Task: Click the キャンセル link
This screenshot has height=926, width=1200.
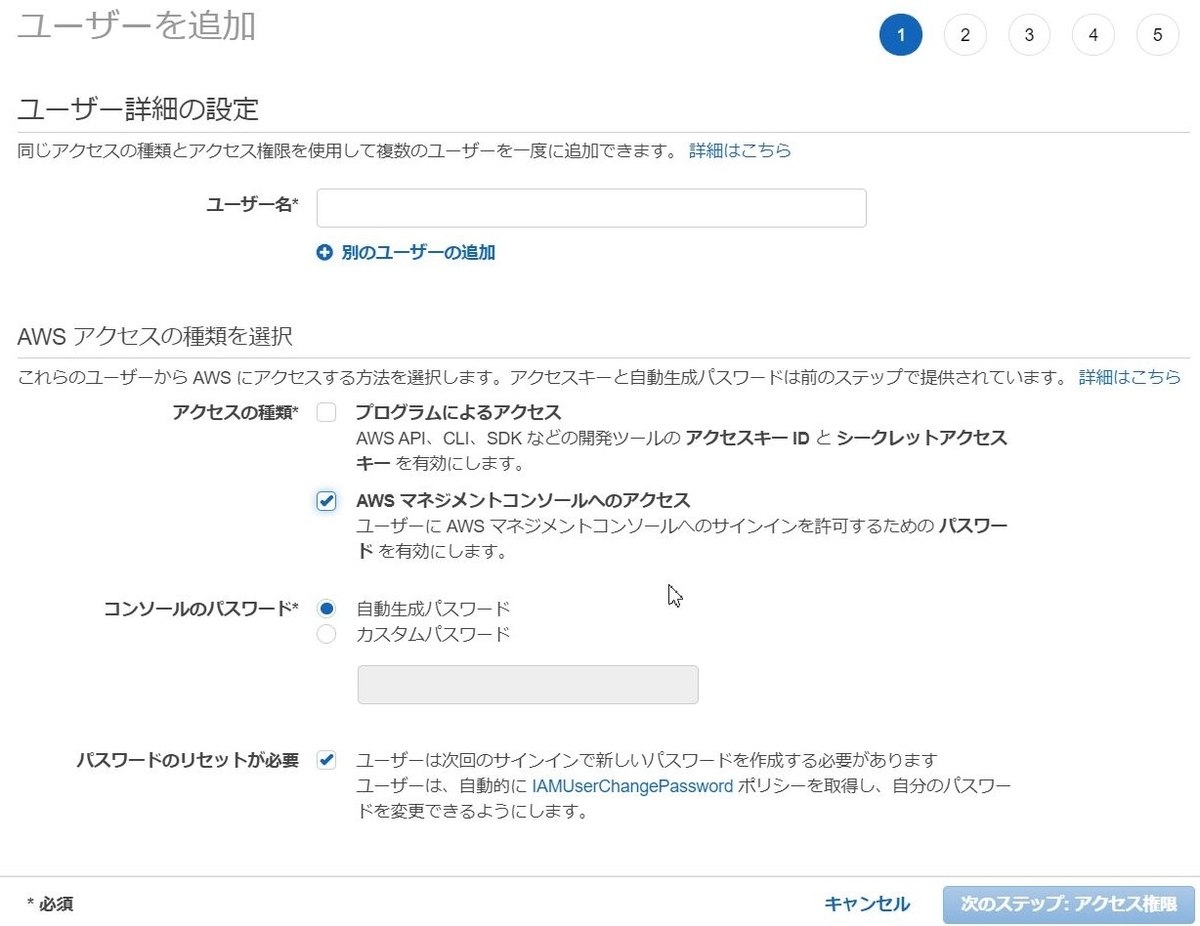Action: pyautogui.click(x=866, y=903)
